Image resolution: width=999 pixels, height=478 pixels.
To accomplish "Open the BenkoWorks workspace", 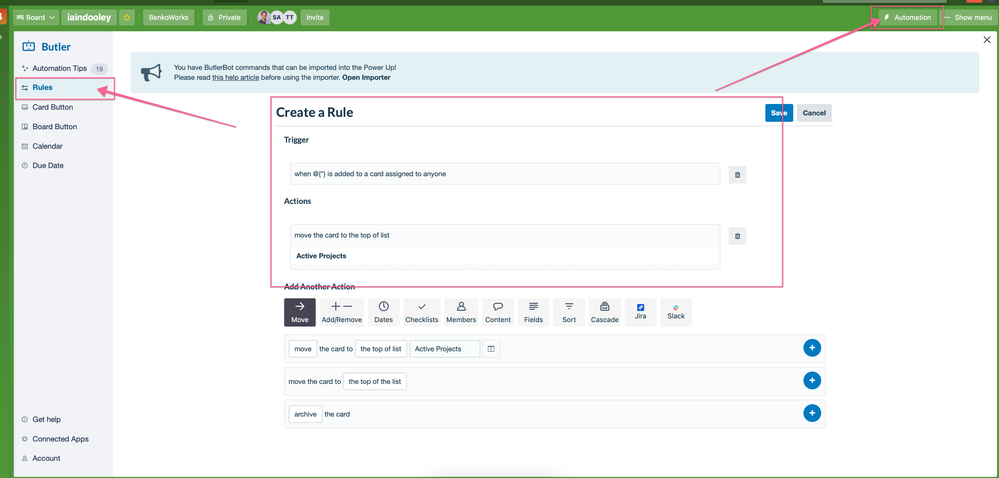I will click(168, 18).
